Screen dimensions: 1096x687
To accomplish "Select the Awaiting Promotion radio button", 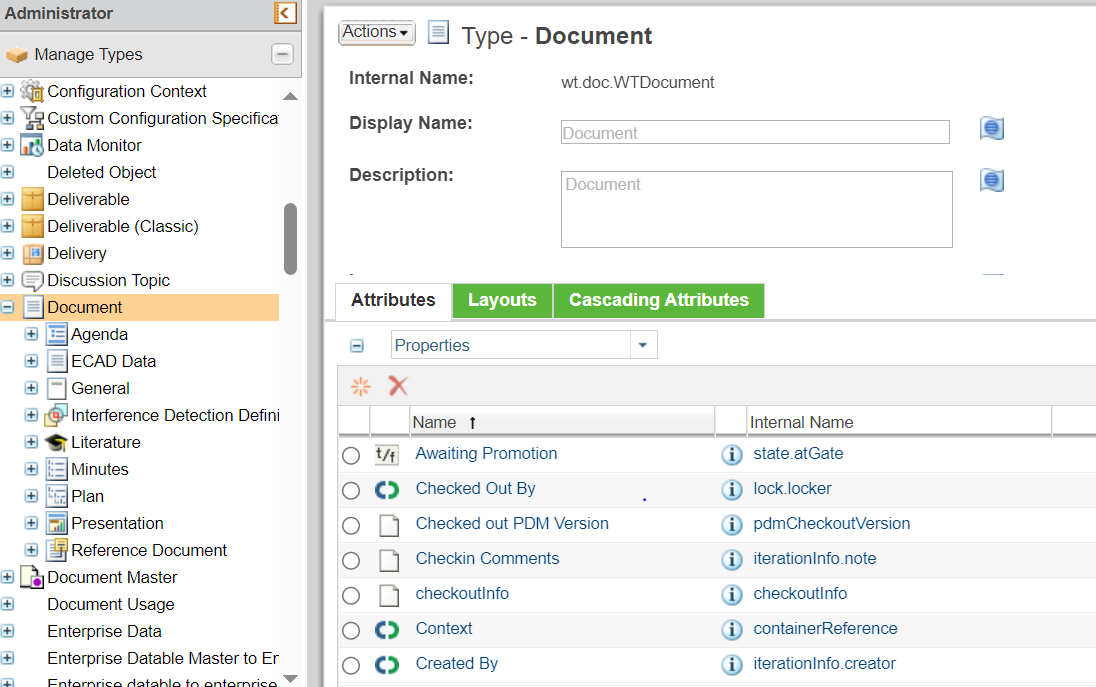I will click(351, 456).
